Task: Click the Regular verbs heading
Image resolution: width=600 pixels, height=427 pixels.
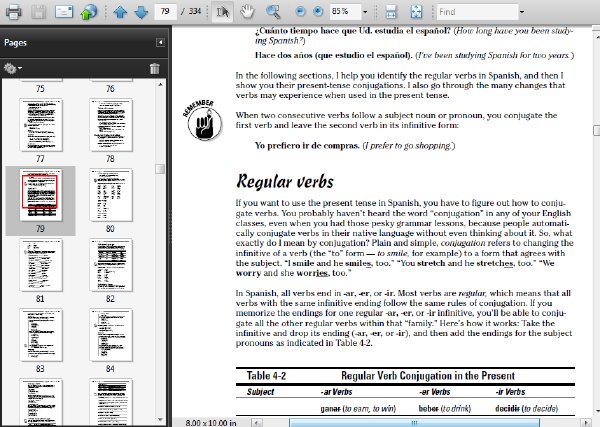Action: click(x=285, y=181)
